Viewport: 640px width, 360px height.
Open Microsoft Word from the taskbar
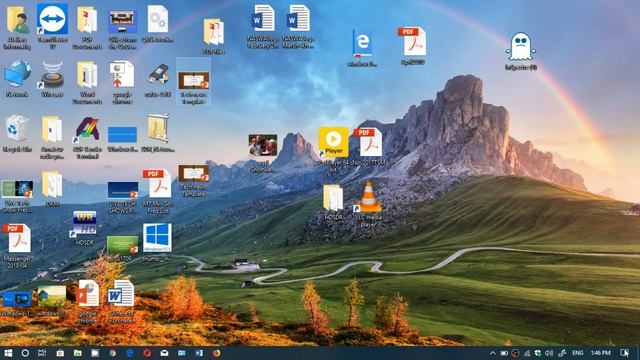199,353
